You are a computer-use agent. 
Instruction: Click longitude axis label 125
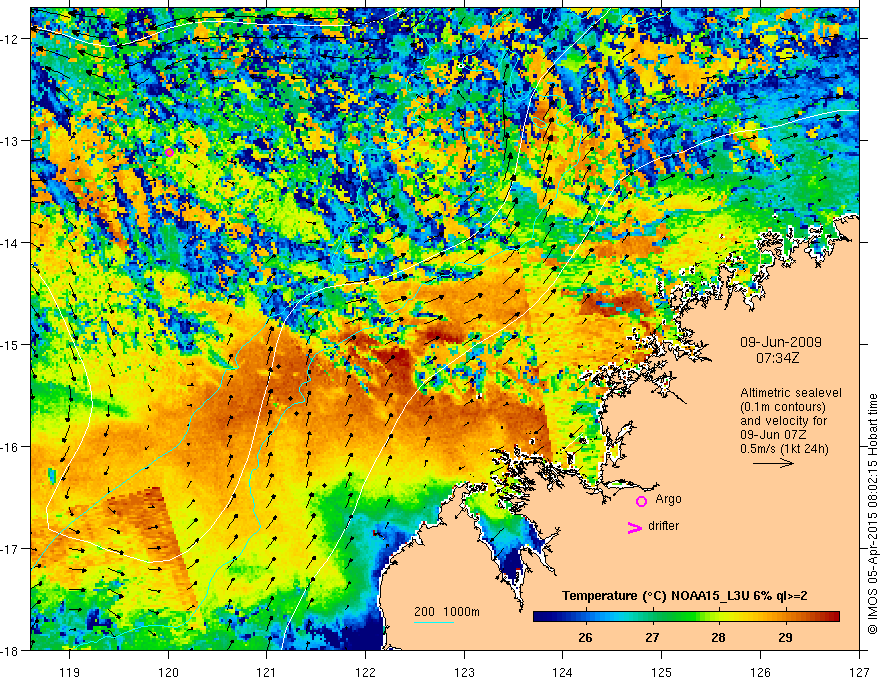661,672
